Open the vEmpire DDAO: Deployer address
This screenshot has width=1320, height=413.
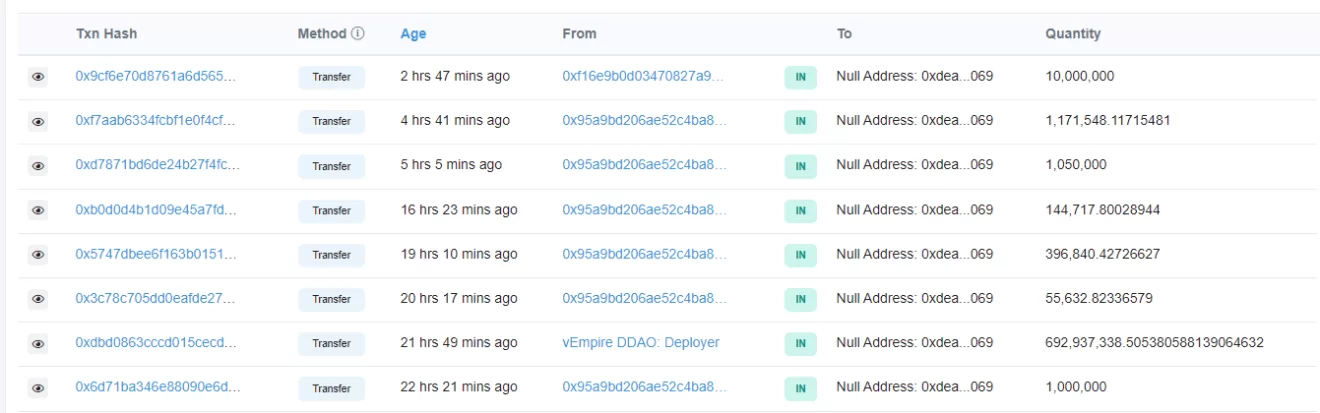pos(640,343)
